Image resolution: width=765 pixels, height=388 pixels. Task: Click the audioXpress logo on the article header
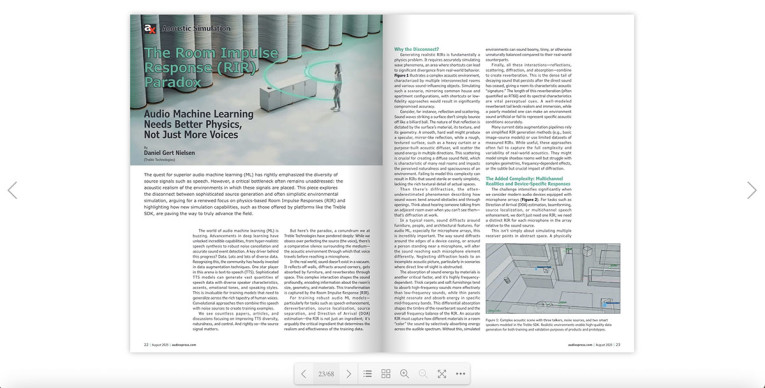(150, 29)
